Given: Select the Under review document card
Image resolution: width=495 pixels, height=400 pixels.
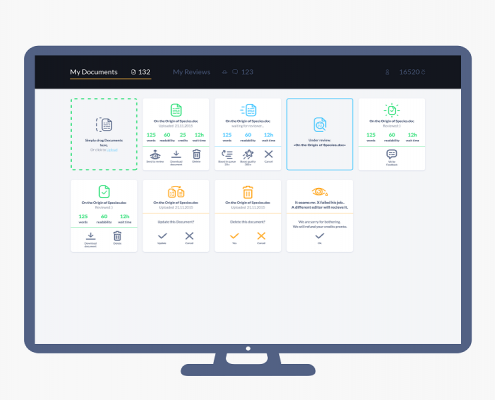Looking at the screenshot, I should click(x=320, y=134).
